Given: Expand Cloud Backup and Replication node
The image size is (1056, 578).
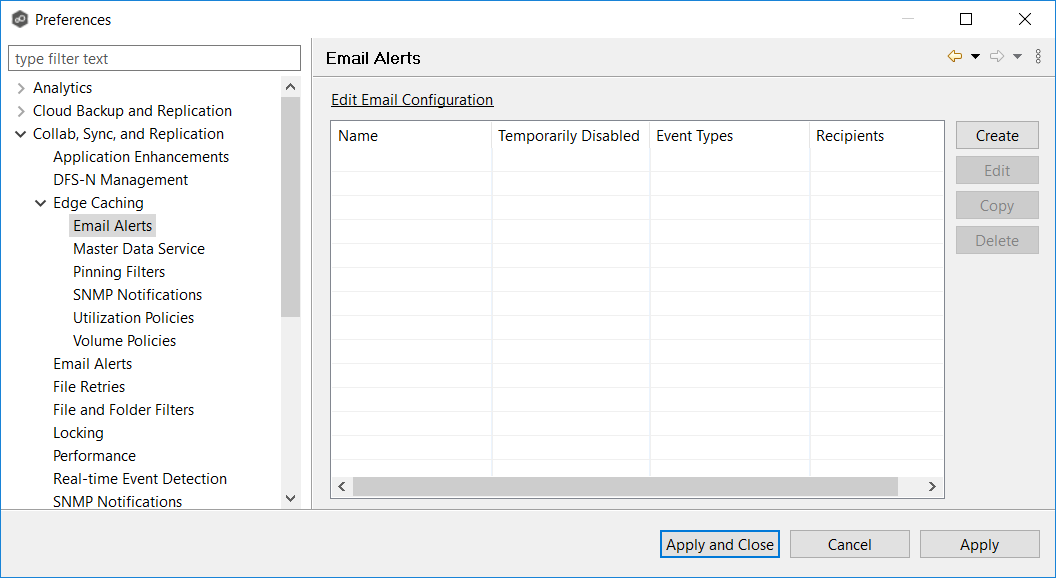Looking at the screenshot, I should coord(21,112).
